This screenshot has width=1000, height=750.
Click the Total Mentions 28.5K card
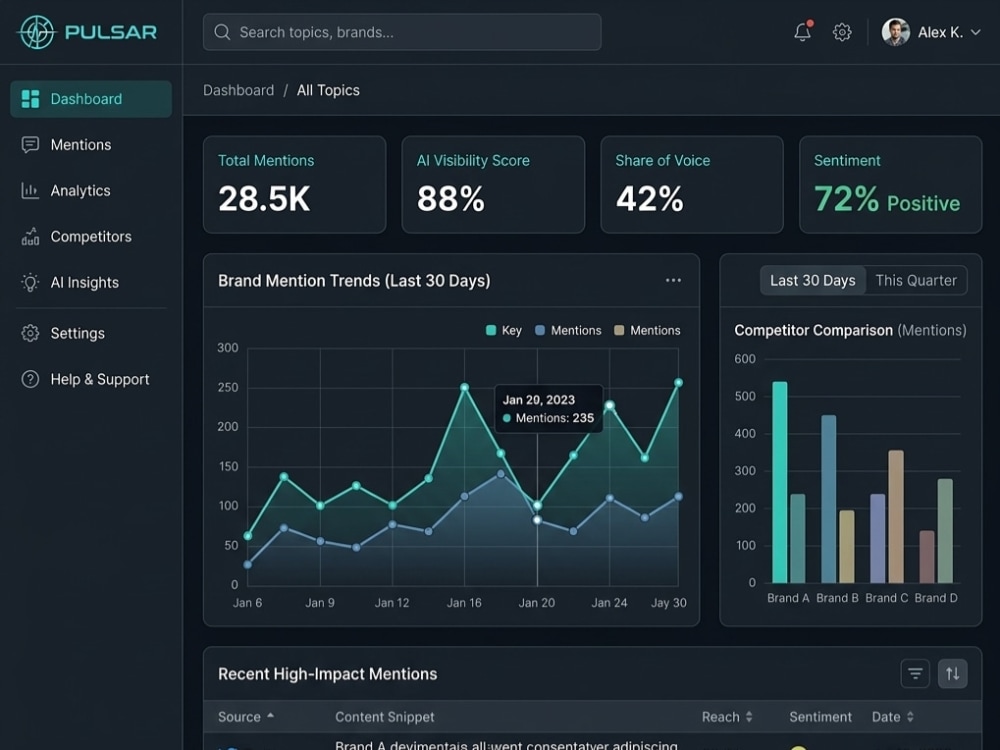[x=295, y=184]
